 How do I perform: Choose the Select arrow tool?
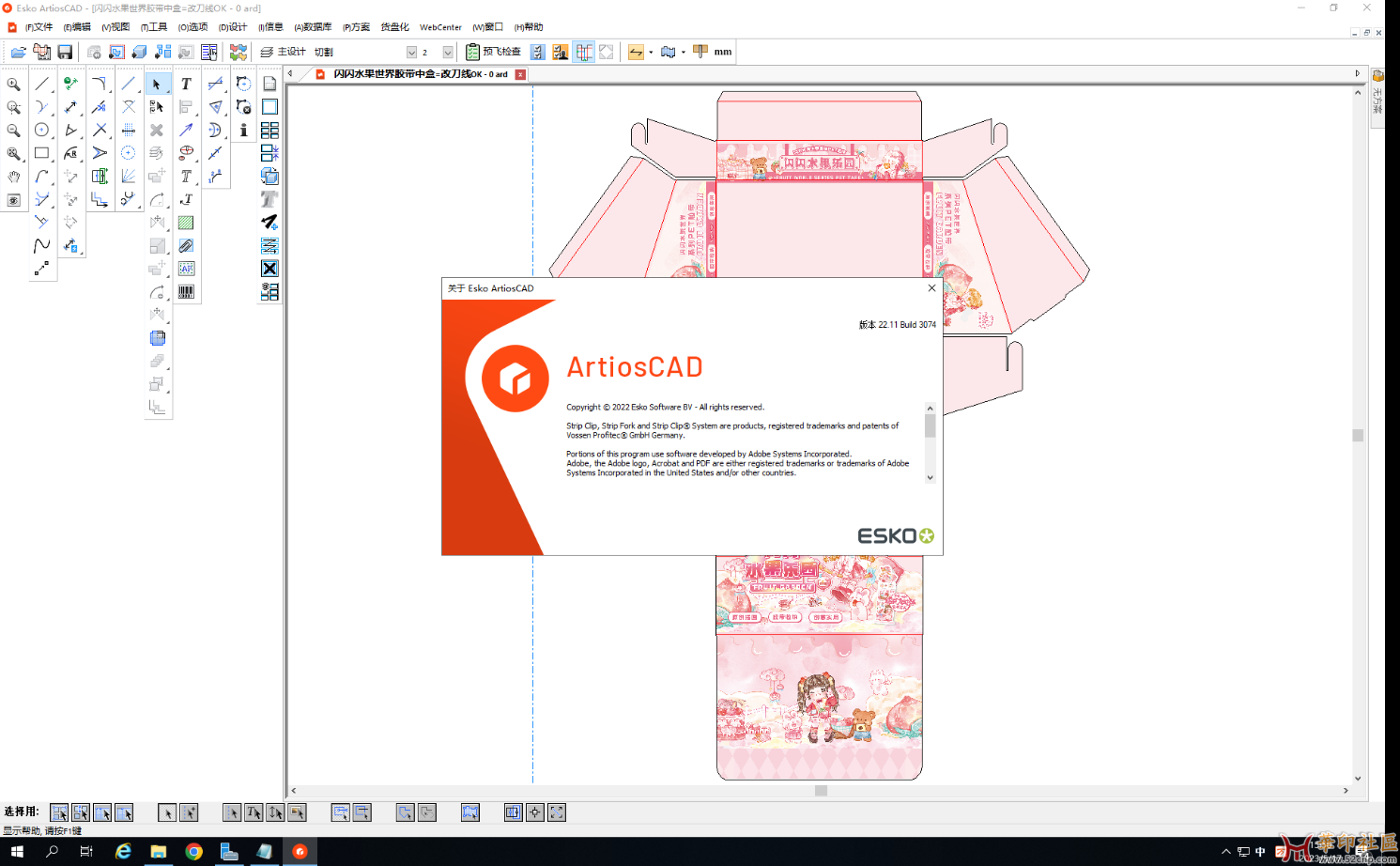tap(157, 85)
